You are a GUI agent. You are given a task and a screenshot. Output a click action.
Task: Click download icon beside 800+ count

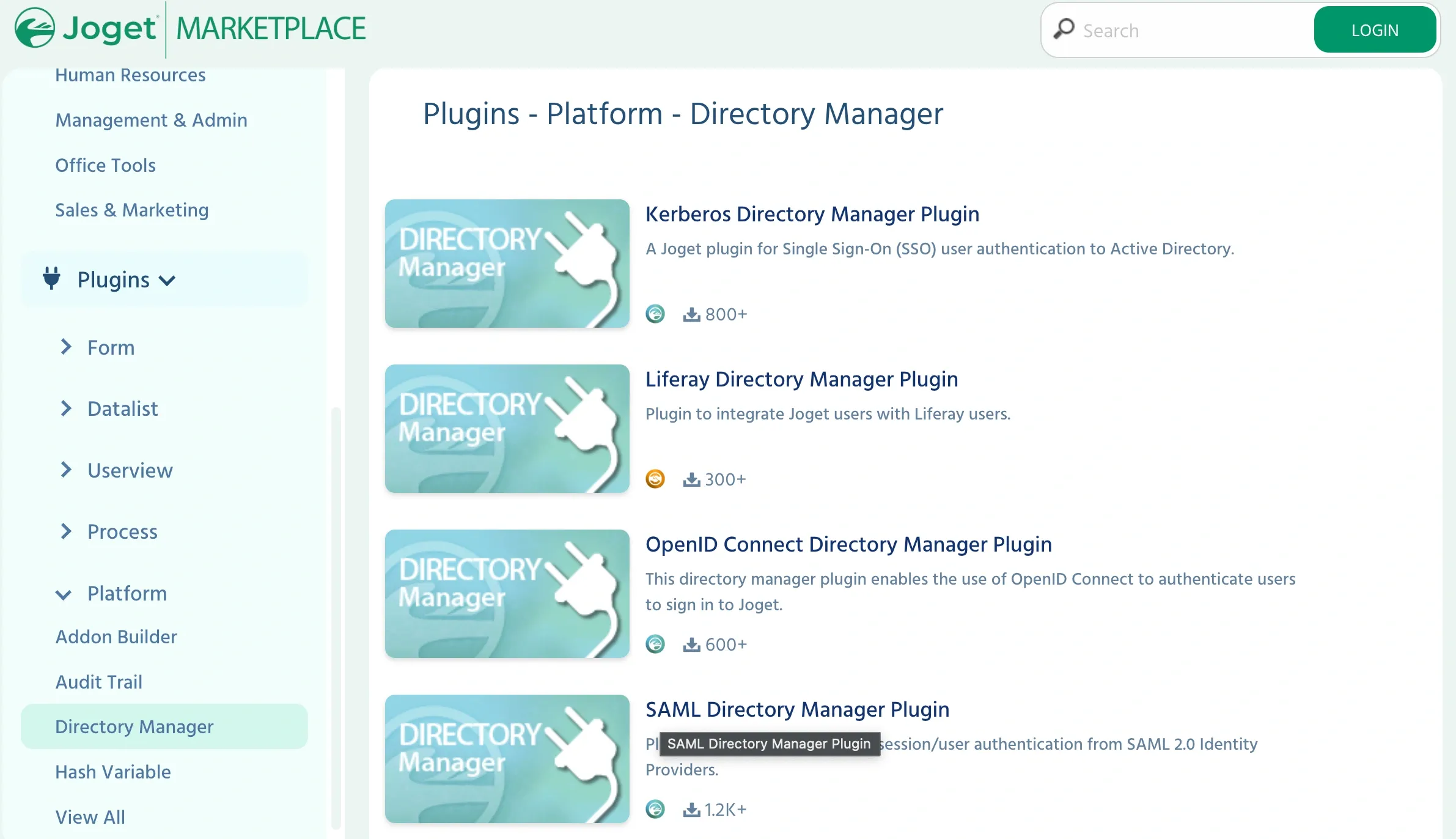point(691,314)
